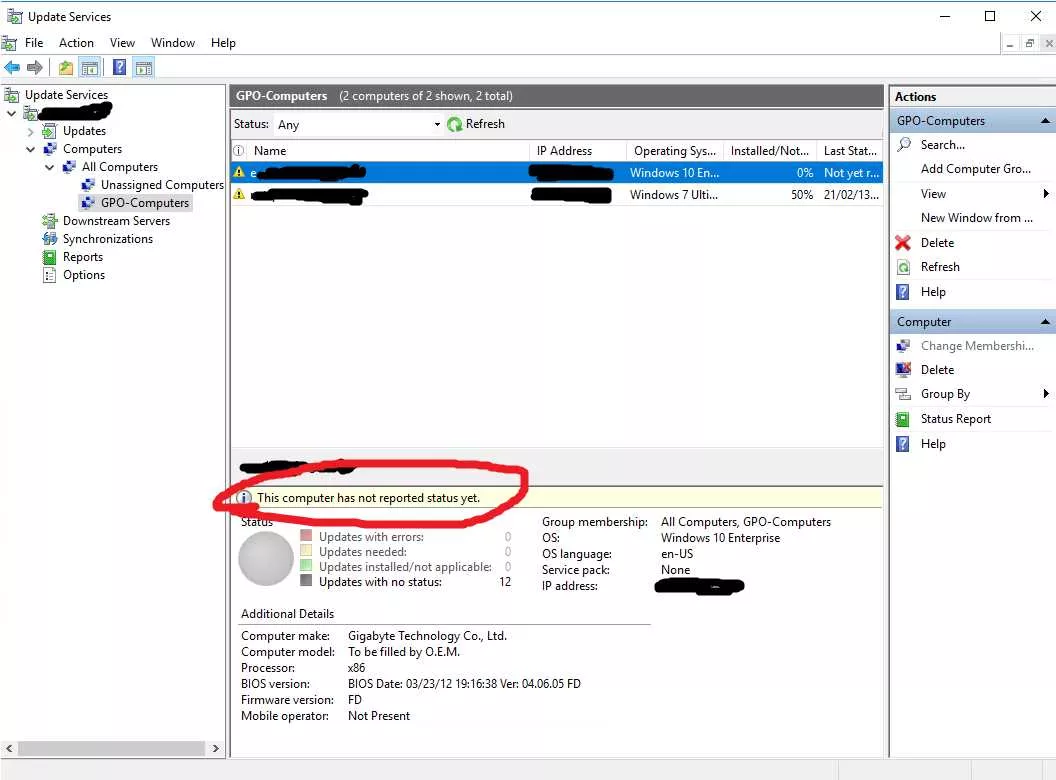Open Options node
Screen dimensions: 1056x780
[84, 275]
